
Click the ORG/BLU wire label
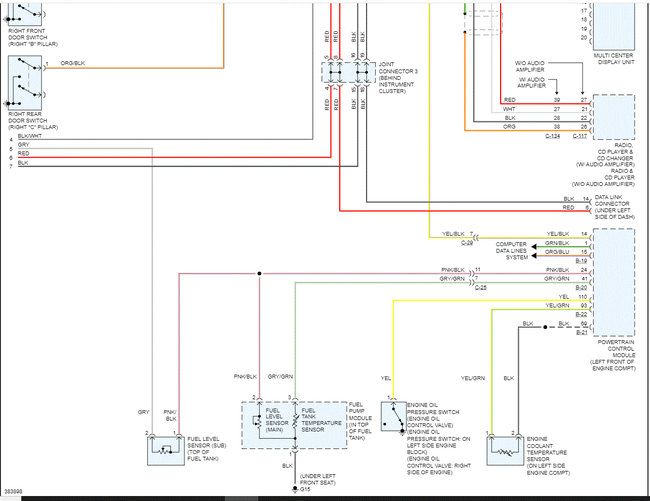[557, 252]
